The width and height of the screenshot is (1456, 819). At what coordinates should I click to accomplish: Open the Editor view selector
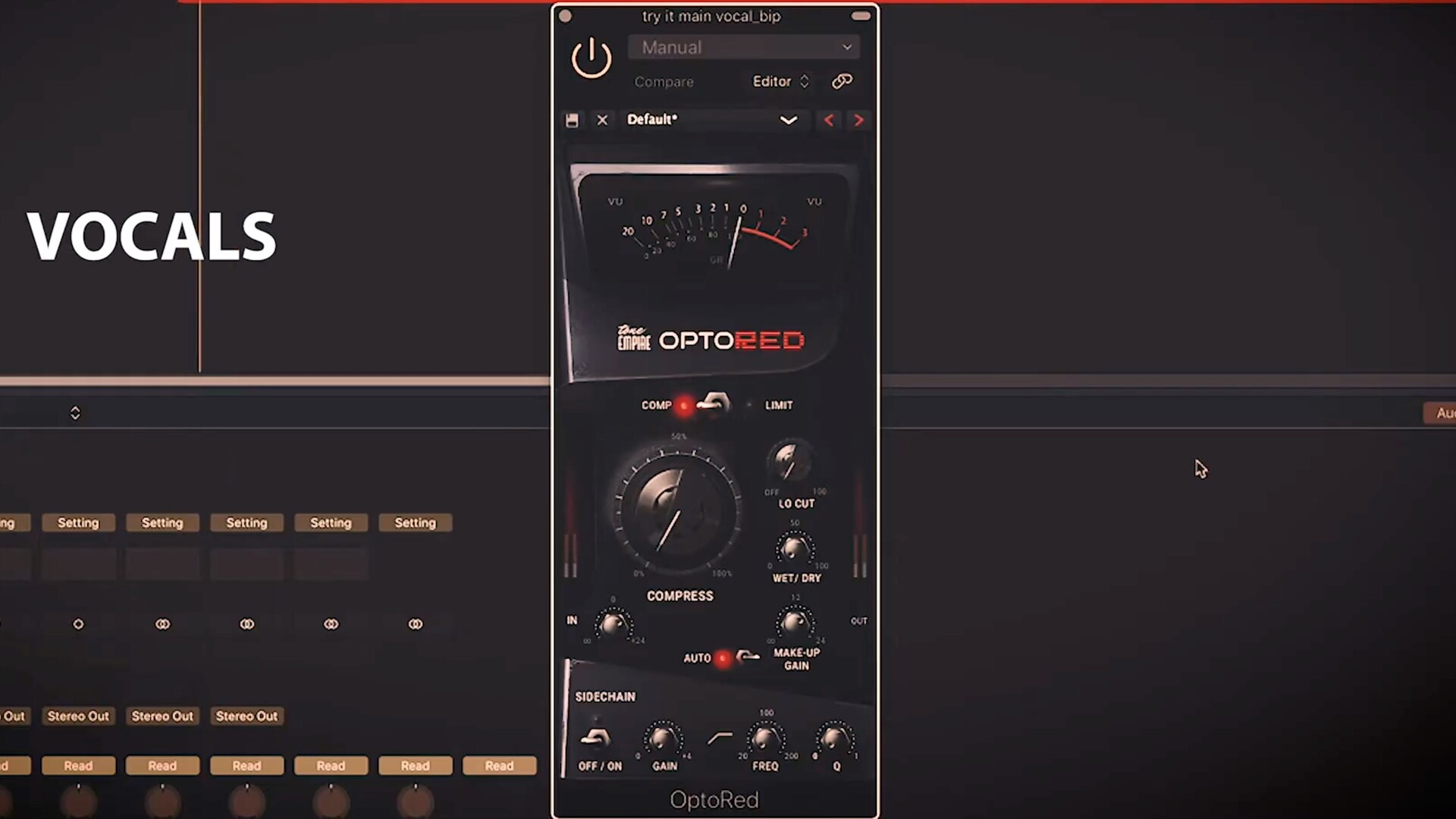pos(780,81)
